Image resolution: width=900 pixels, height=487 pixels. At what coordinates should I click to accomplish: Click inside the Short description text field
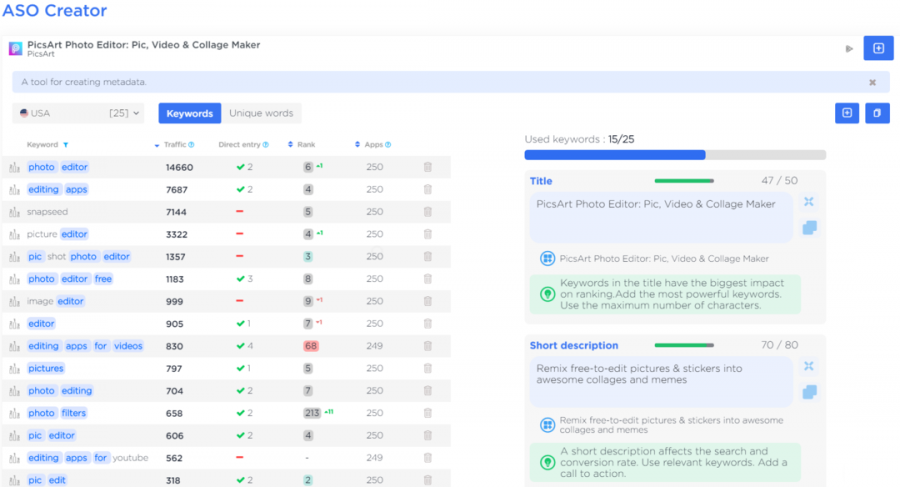pos(661,381)
